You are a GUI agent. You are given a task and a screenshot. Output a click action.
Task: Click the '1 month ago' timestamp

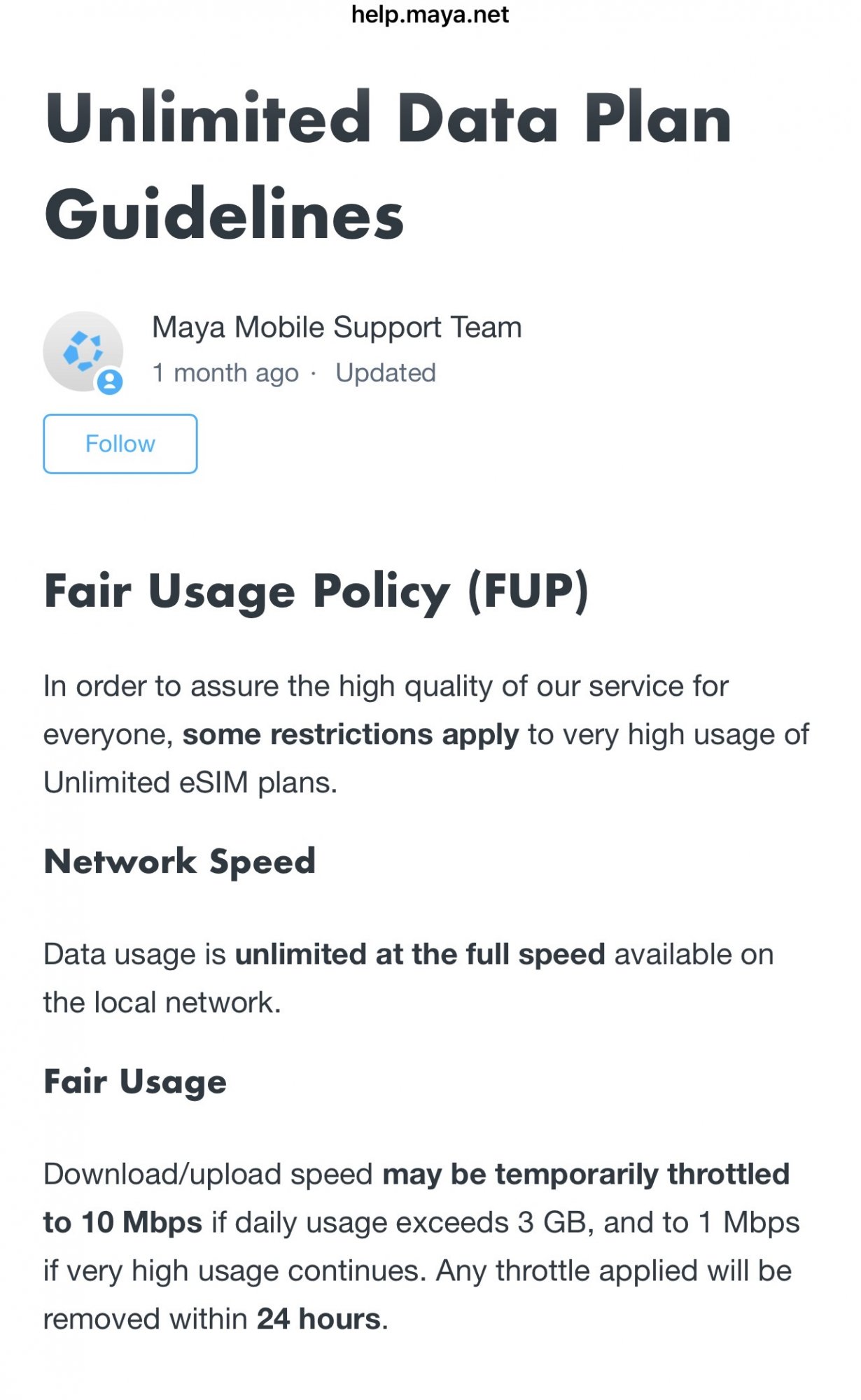[x=225, y=373]
